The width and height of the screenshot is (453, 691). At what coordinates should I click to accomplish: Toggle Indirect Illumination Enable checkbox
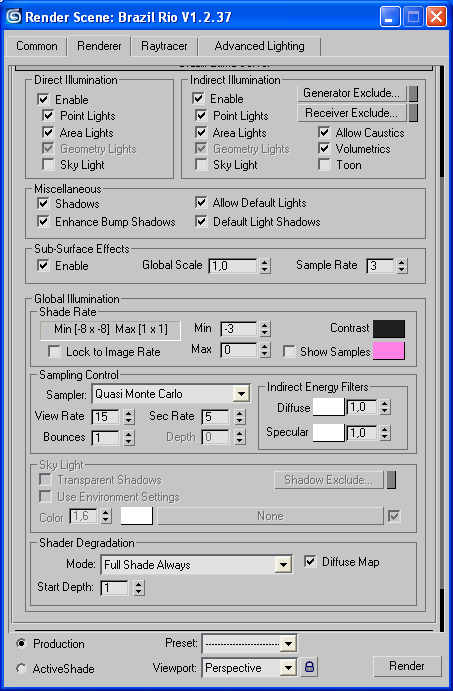(198, 99)
